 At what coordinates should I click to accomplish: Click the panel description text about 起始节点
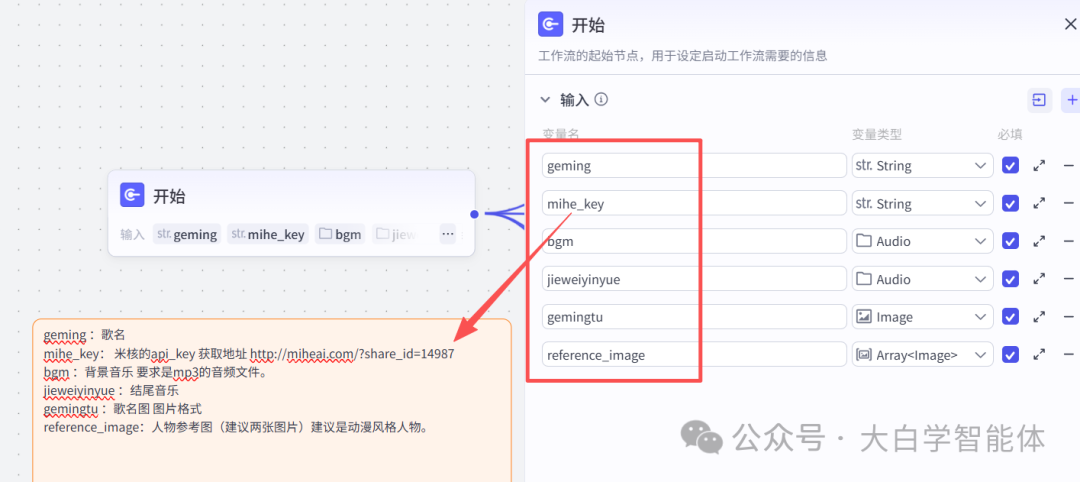point(683,56)
